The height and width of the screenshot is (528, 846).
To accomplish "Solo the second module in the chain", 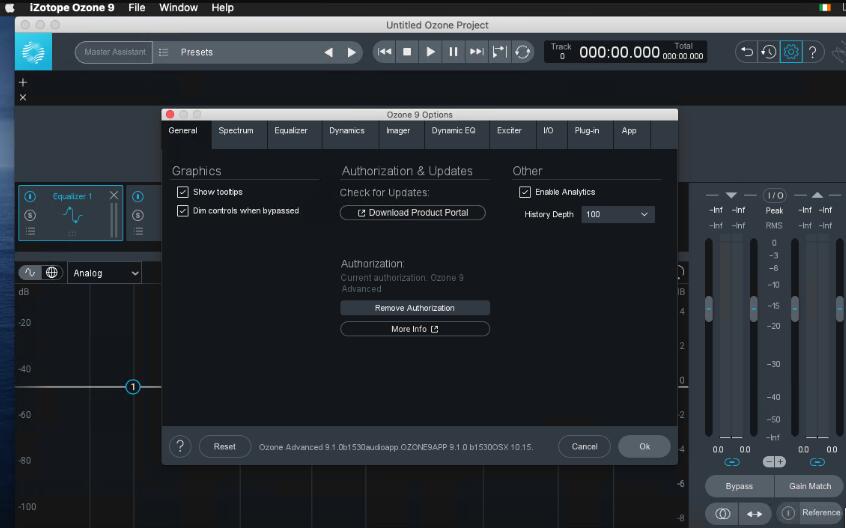I will (138, 215).
